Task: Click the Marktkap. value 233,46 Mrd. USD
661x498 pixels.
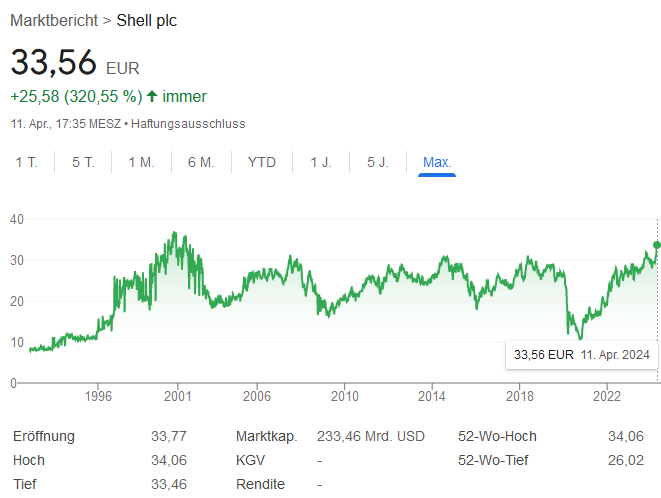Action: click(371, 436)
